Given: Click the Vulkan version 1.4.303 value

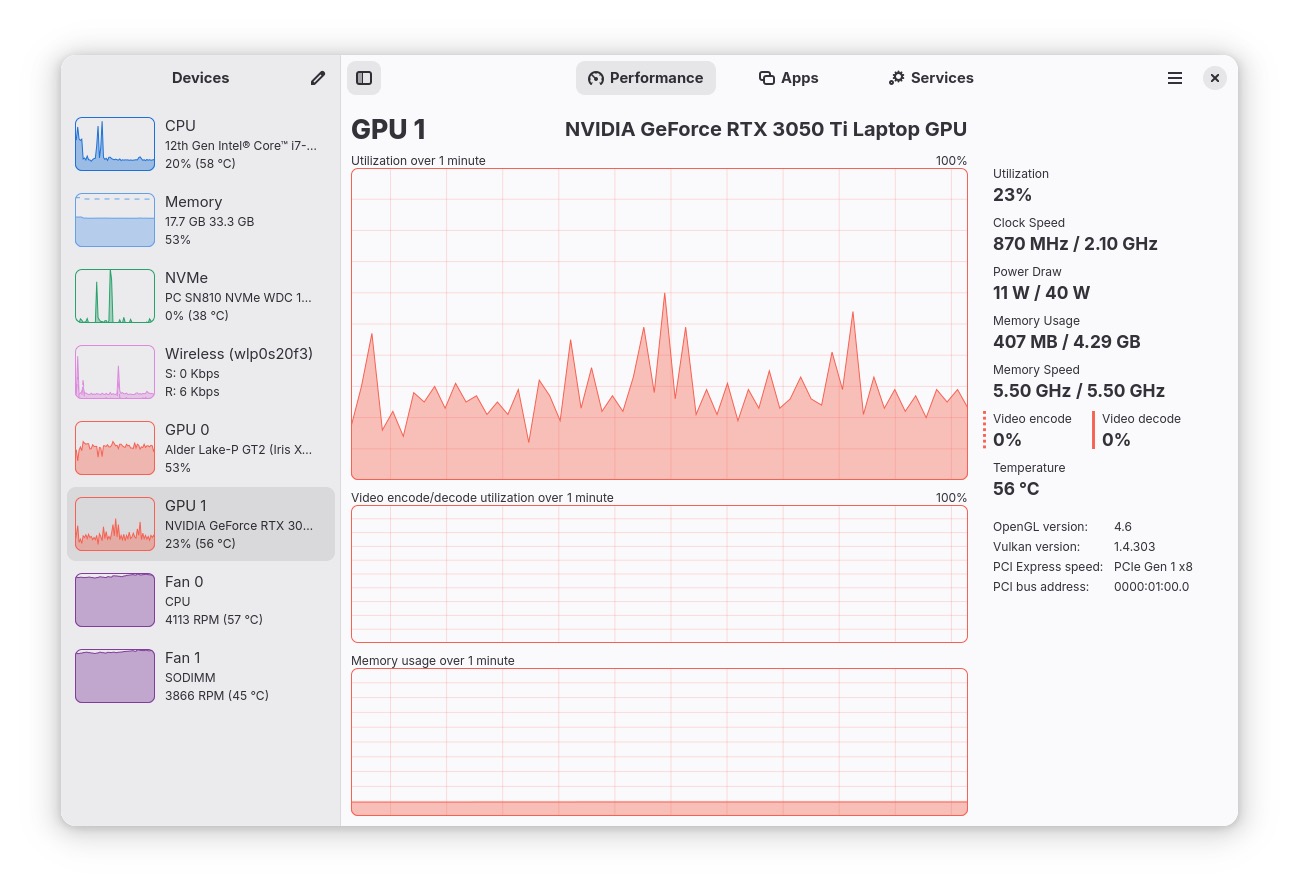Looking at the screenshot, I should click(x=1135, y=547).
